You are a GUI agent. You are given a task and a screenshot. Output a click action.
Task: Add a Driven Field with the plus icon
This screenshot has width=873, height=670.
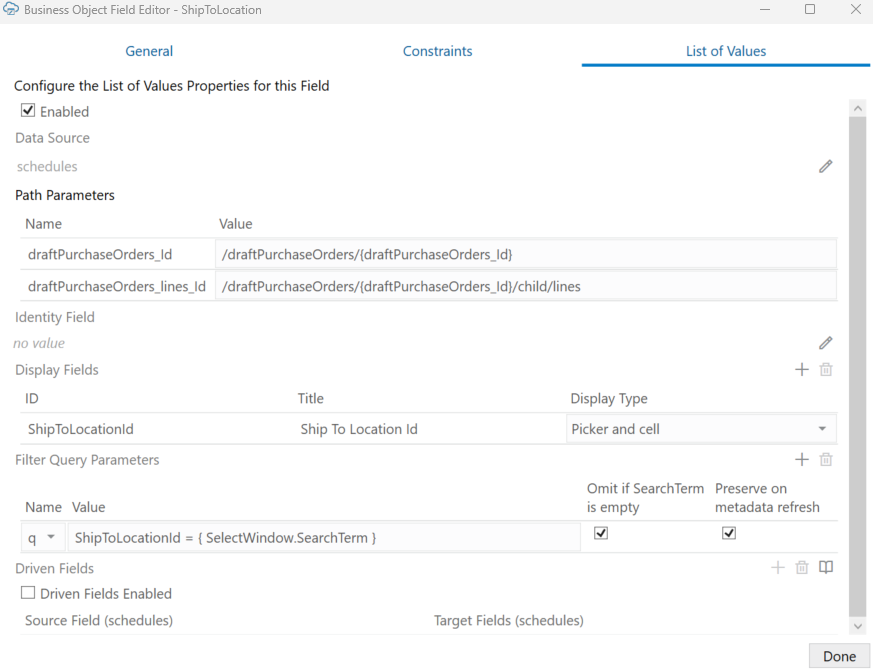pyautogui.click(x=778, y=567)
